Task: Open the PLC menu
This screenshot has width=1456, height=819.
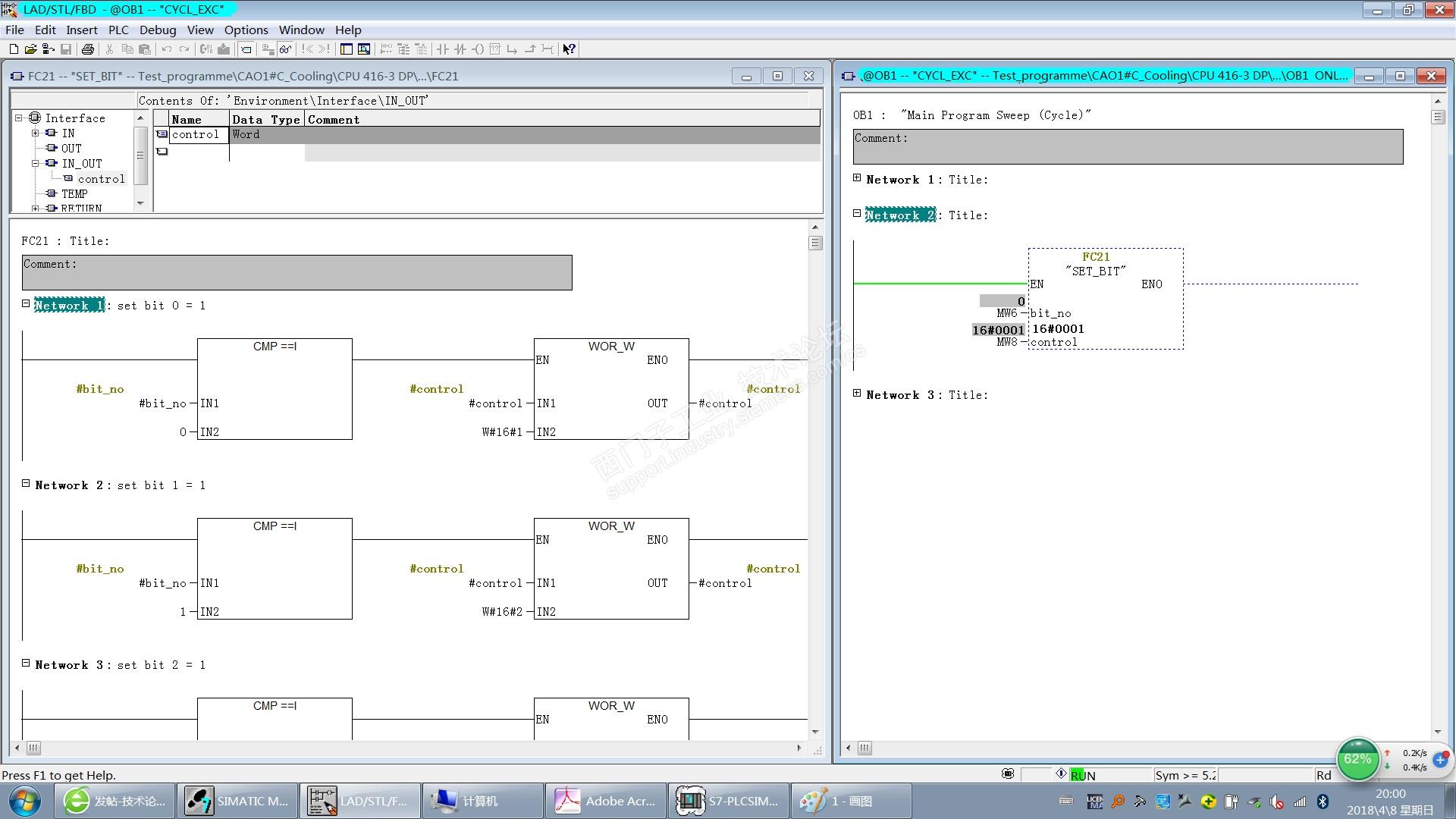Action: [118, 30]
